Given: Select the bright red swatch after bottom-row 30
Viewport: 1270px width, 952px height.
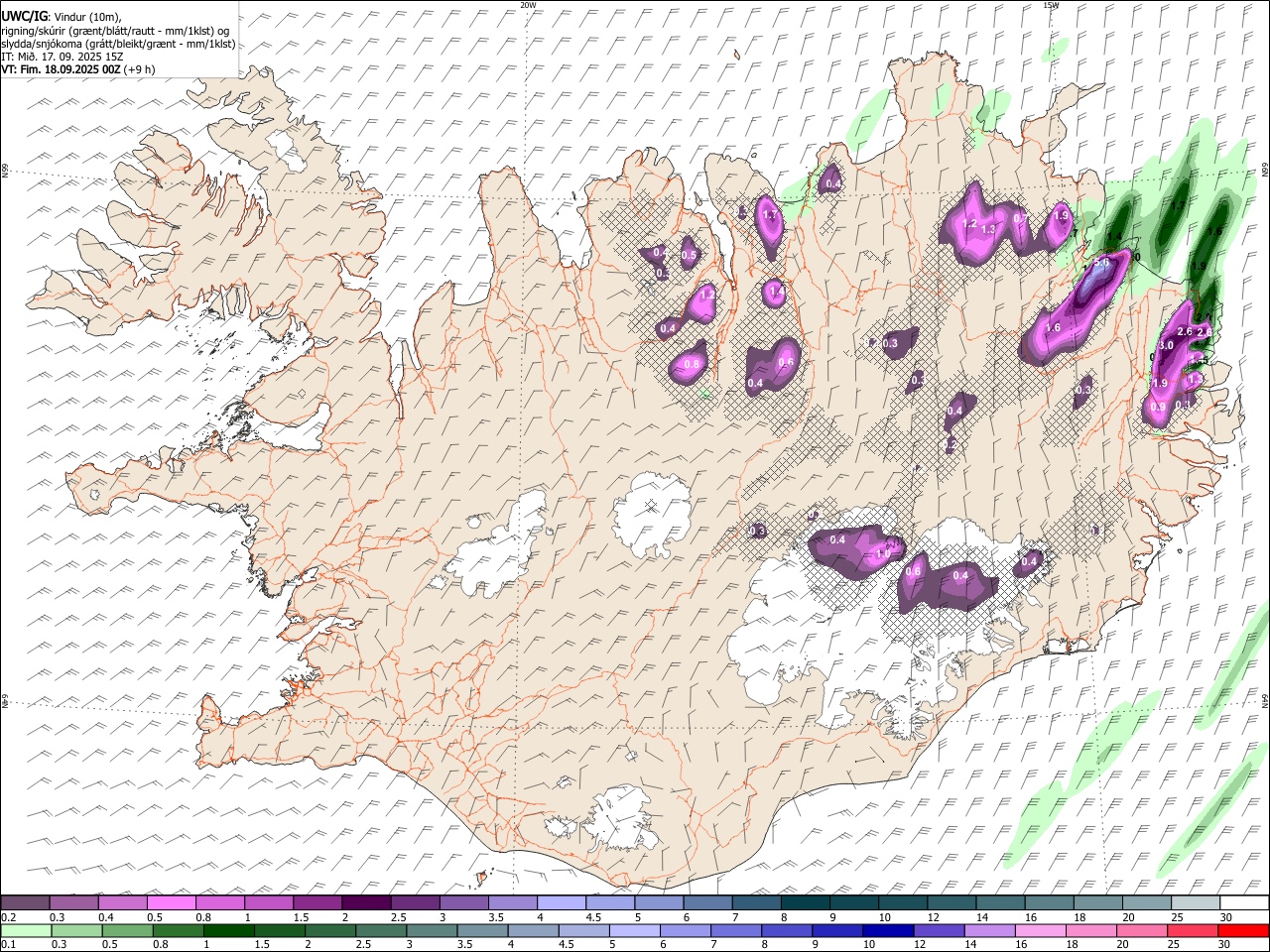Looking at the screenshot, I should 1242,931.
